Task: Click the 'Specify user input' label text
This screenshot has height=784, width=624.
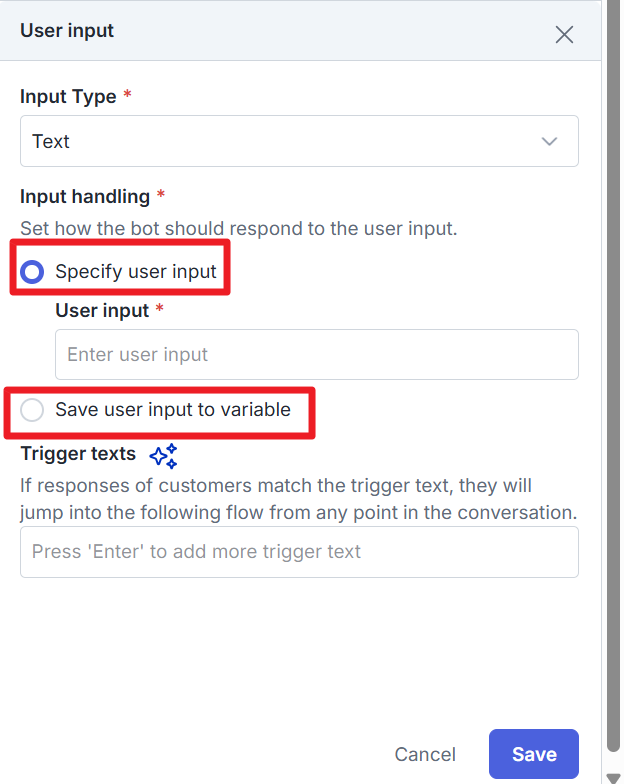Action: pyautogui.click(x=136, y=271)
